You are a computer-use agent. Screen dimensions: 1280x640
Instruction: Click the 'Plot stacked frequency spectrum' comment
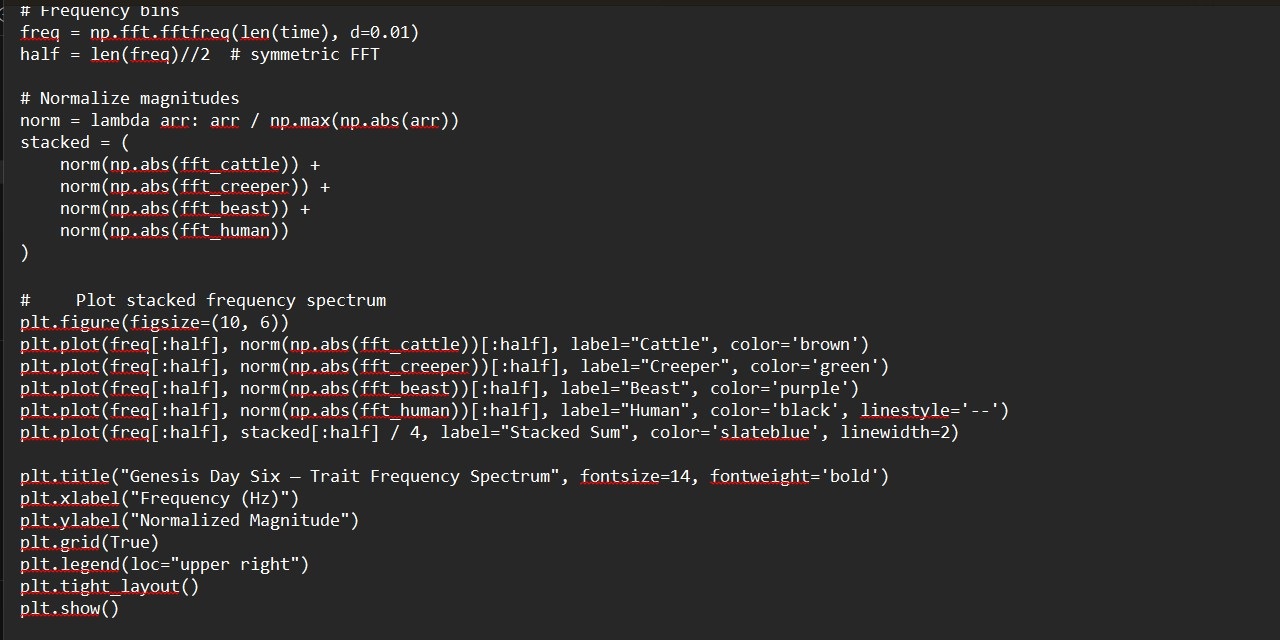click(x=230, y=300)
